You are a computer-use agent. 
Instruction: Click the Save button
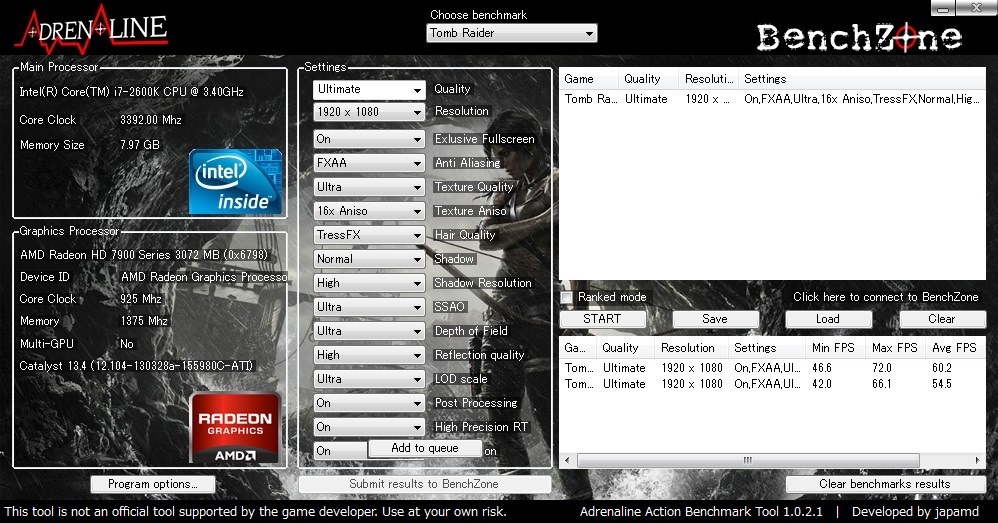[715, 319]
